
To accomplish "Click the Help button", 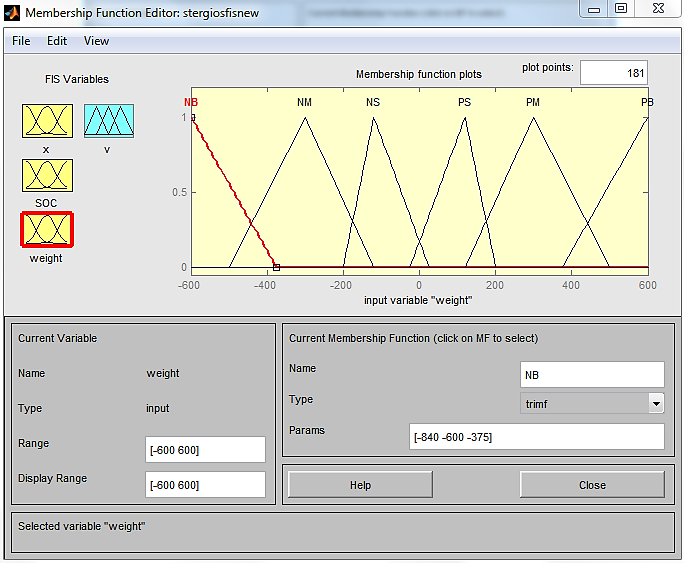I will coord(360,485).
